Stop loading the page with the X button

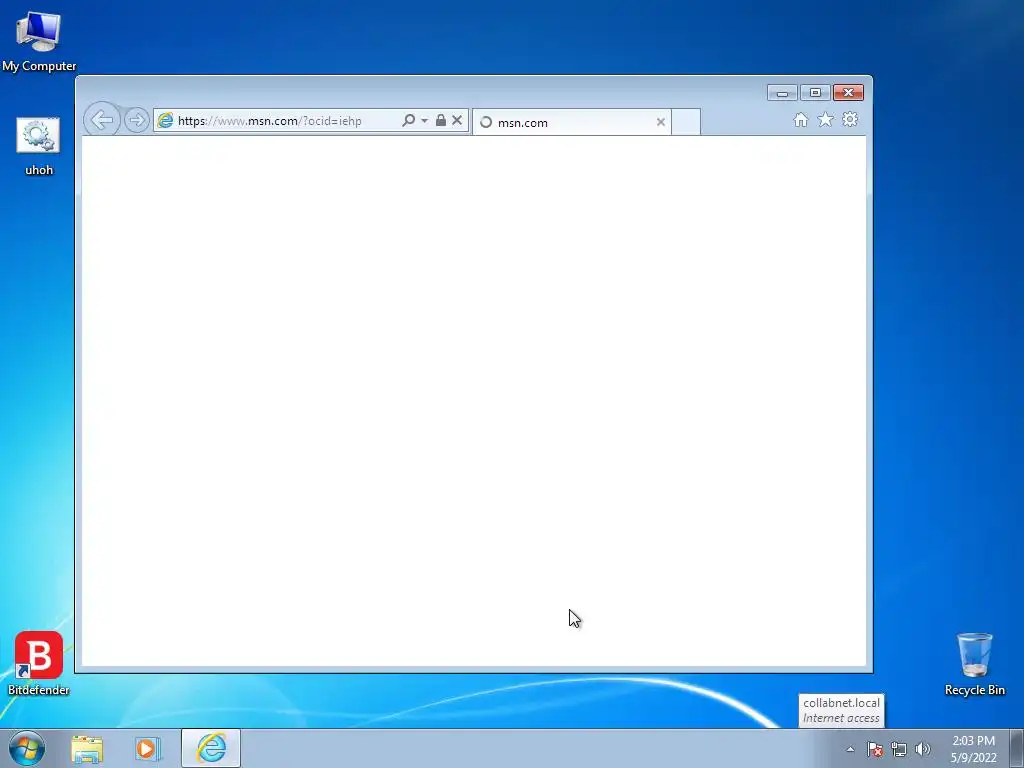pos(457,120)
